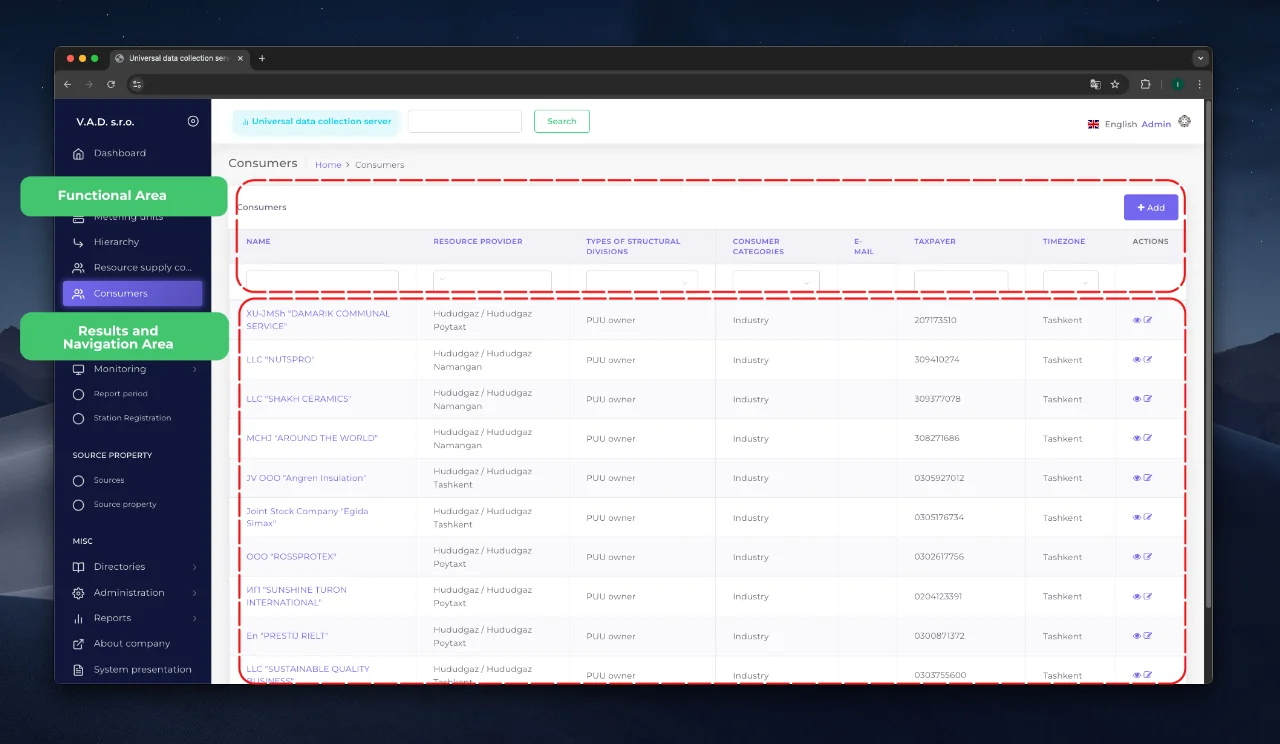View site information icon in address bar
The height and width of the screenshot is (744, 1280).
pos(137,84)
